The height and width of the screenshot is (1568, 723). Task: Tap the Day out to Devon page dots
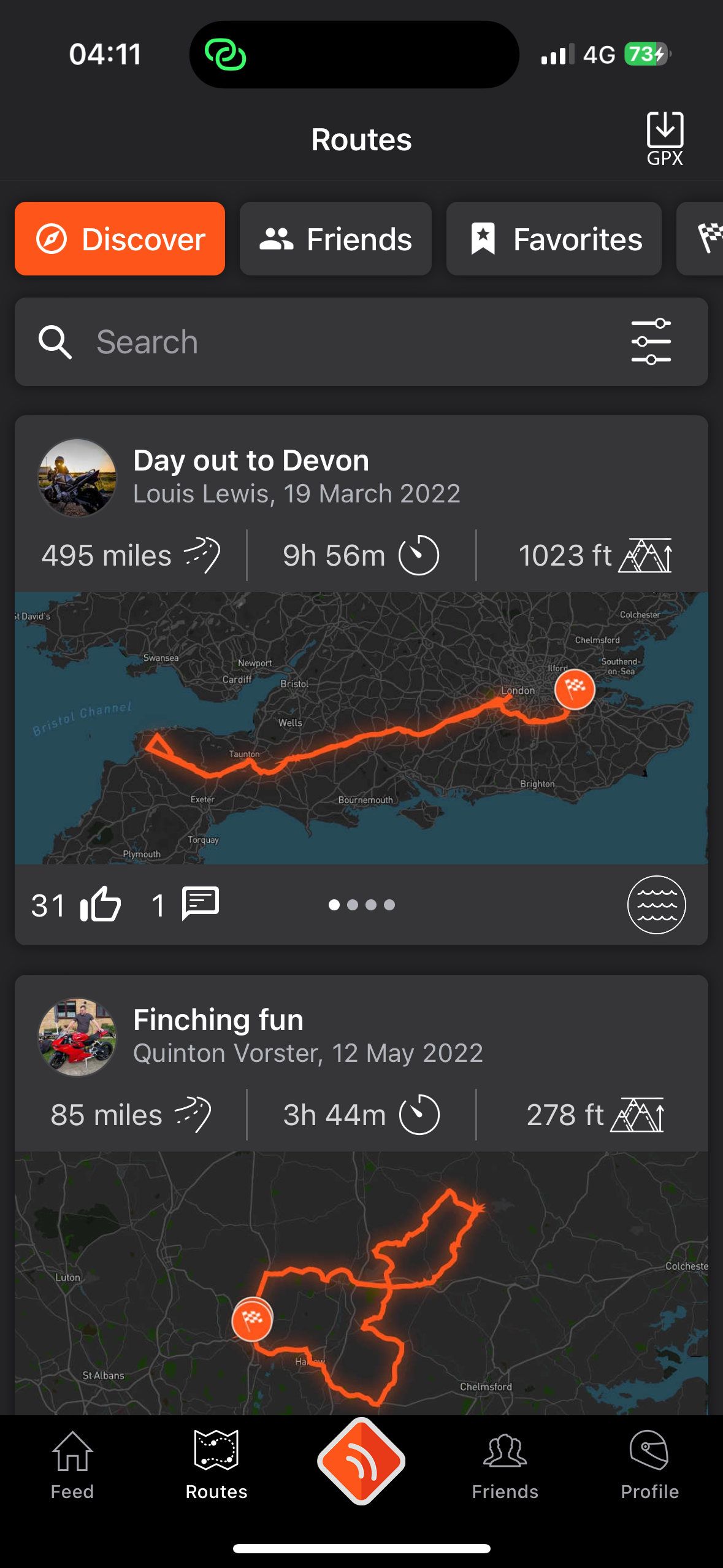[x=361, y=904]
